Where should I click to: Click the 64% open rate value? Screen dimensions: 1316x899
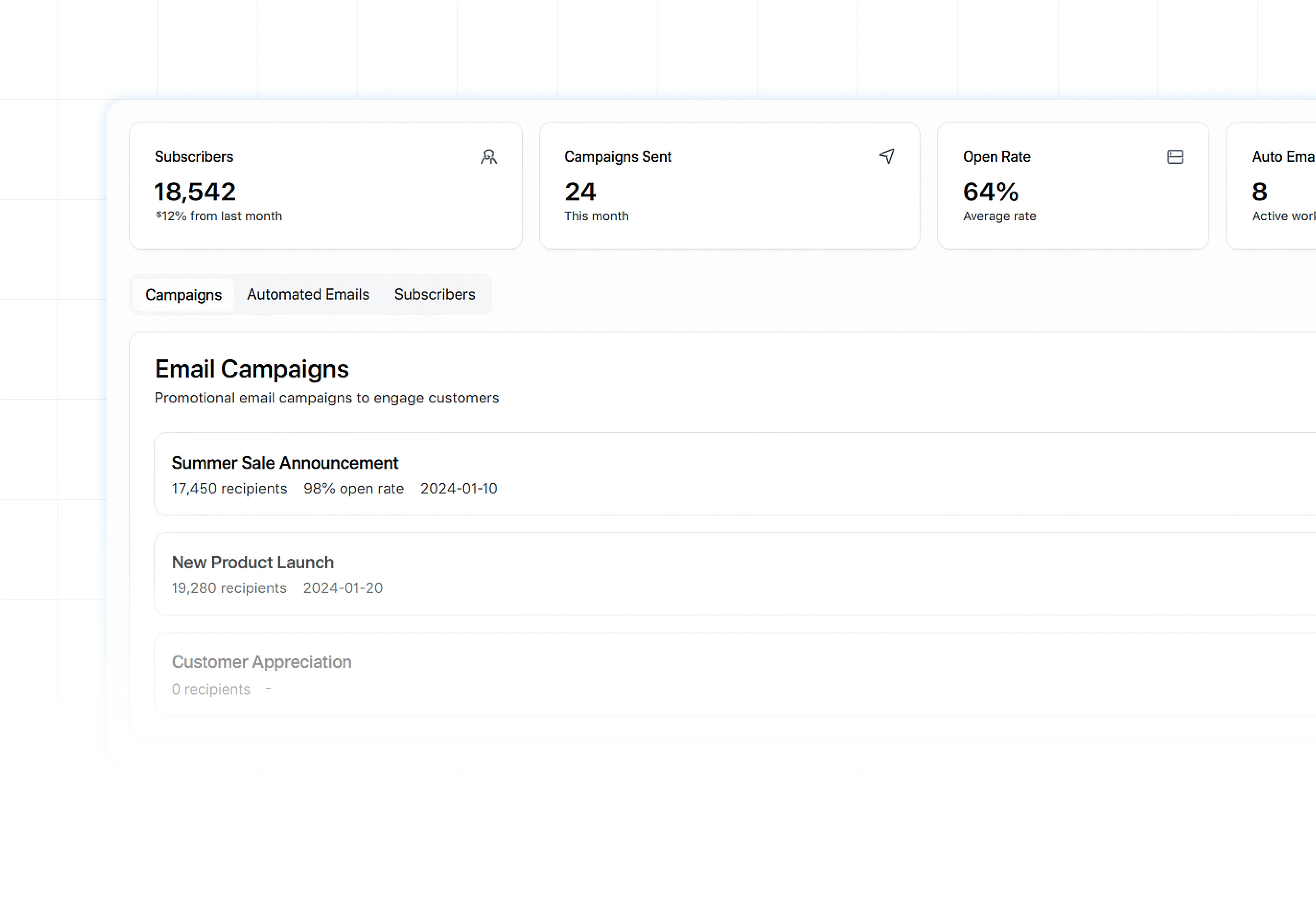click(990, 191)
